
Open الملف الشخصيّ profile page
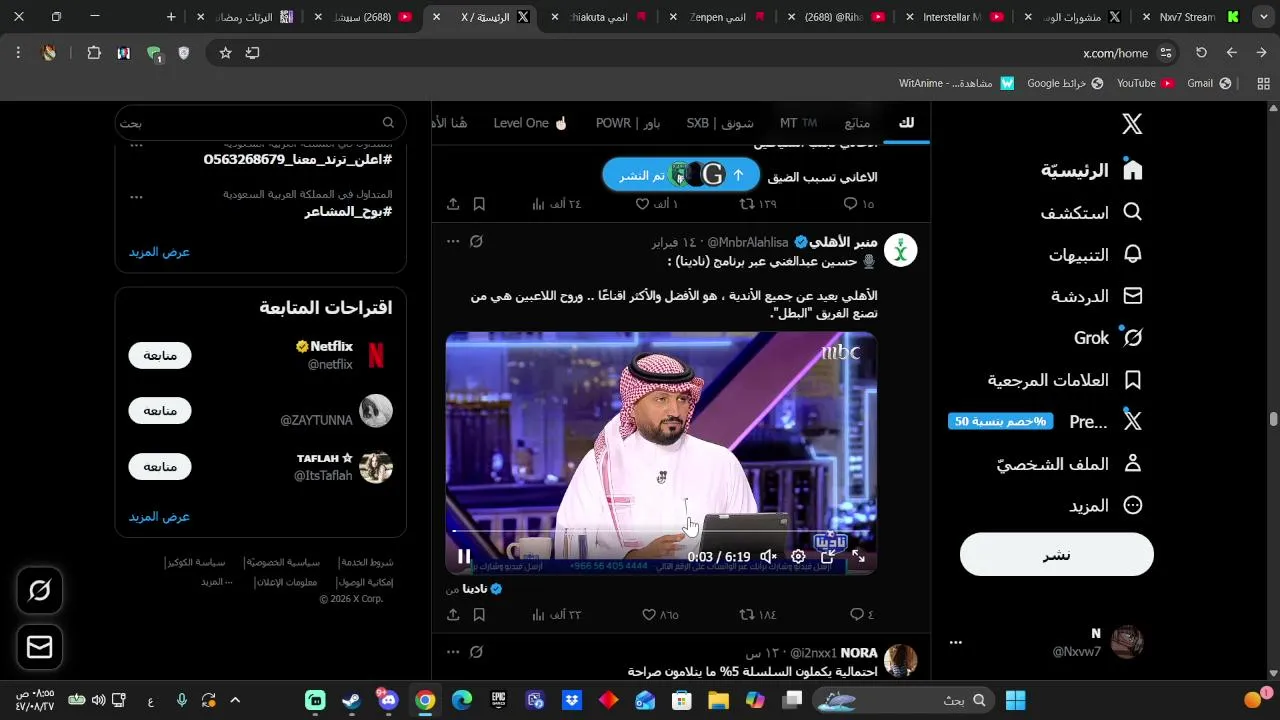coord(1070,464)
